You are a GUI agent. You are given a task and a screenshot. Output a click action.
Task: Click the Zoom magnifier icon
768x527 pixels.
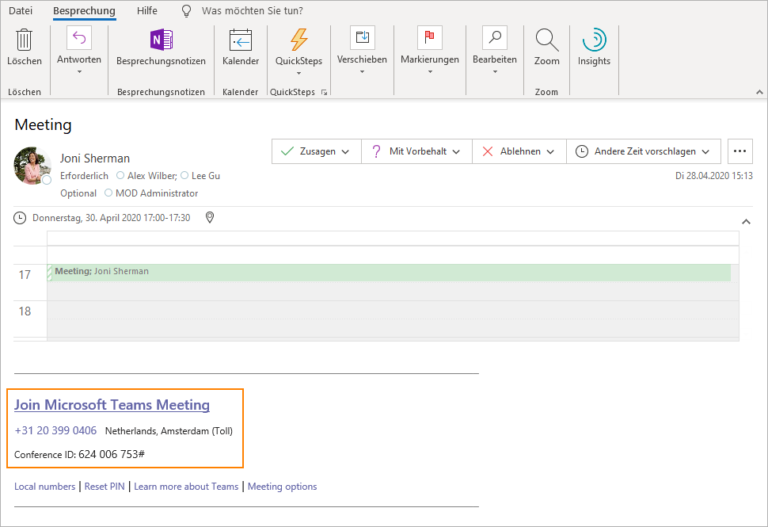pos(547,40)
